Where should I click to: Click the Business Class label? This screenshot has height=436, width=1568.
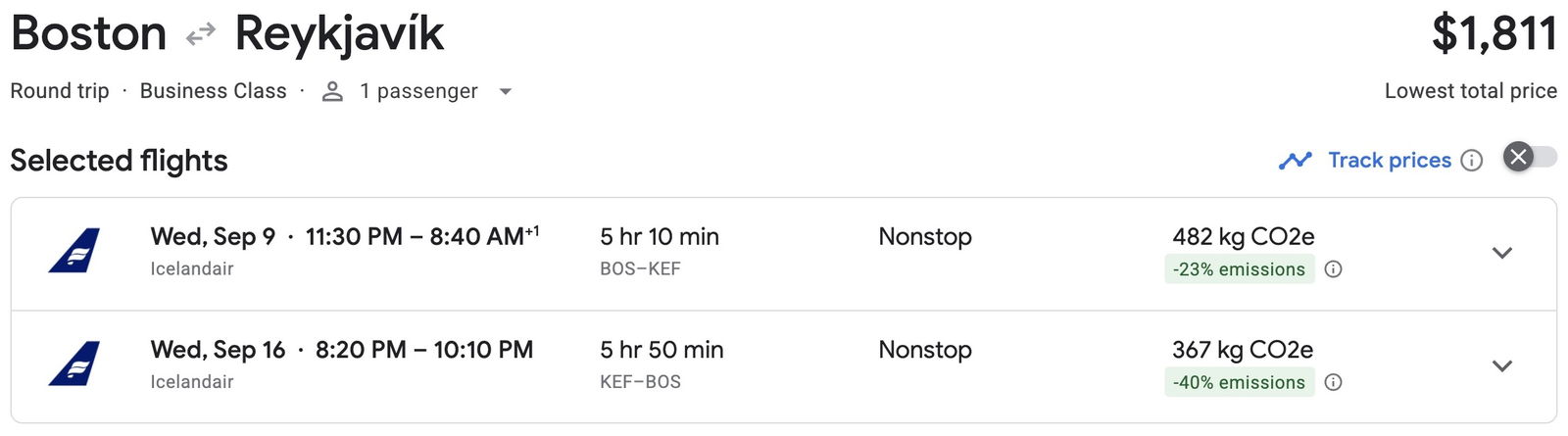coord(213,91)
